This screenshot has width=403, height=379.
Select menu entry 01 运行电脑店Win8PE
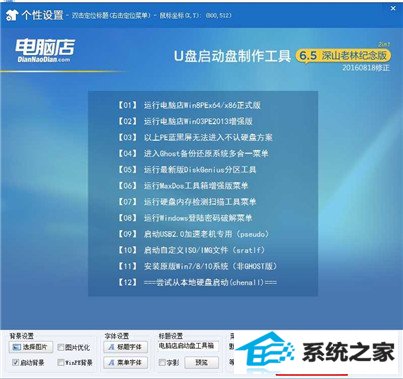[x=188, y=105]
